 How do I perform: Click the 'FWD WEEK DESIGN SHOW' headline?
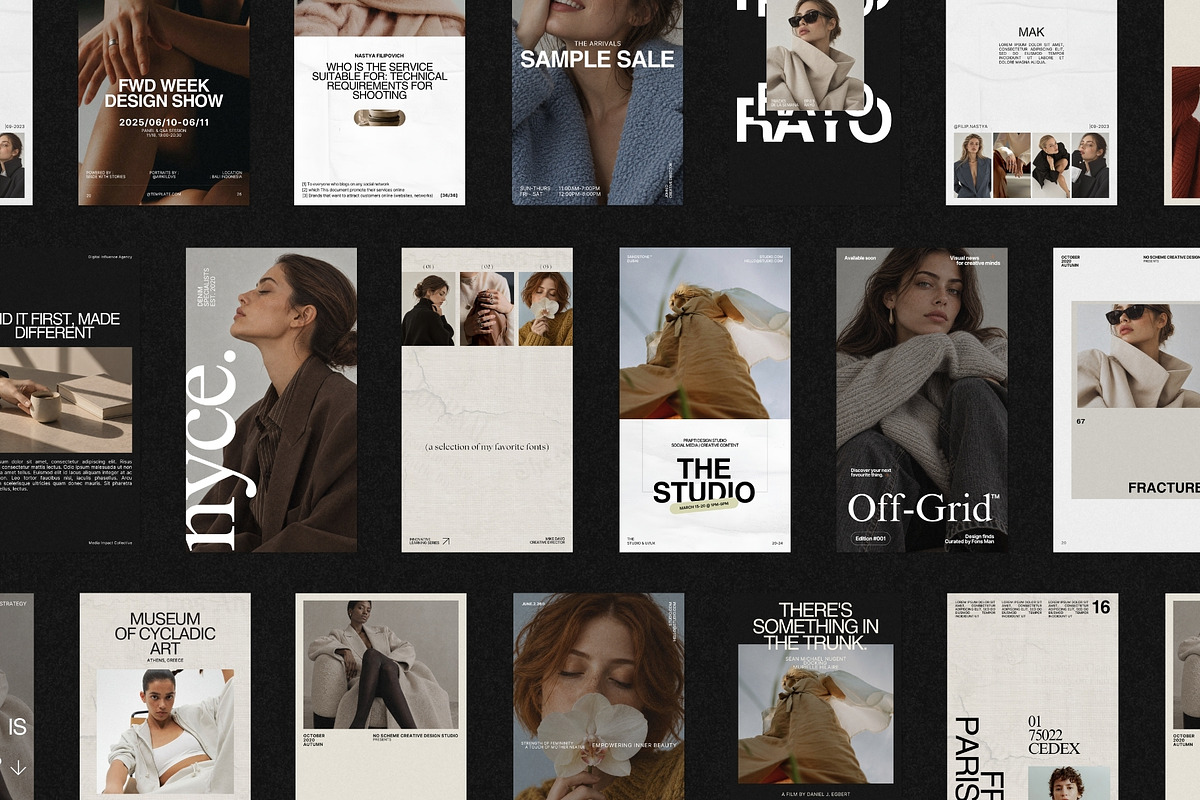click(x=164, y=93)
